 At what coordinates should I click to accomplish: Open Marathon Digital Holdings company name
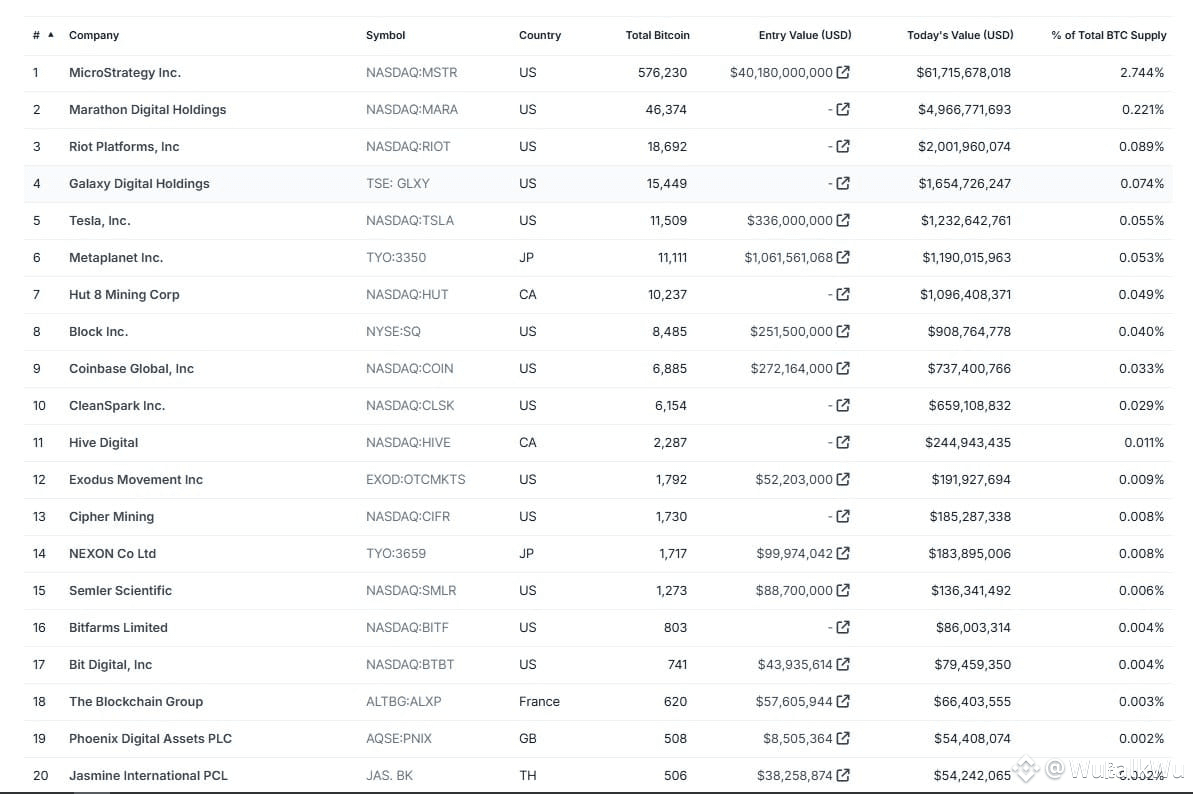[148, 110]
